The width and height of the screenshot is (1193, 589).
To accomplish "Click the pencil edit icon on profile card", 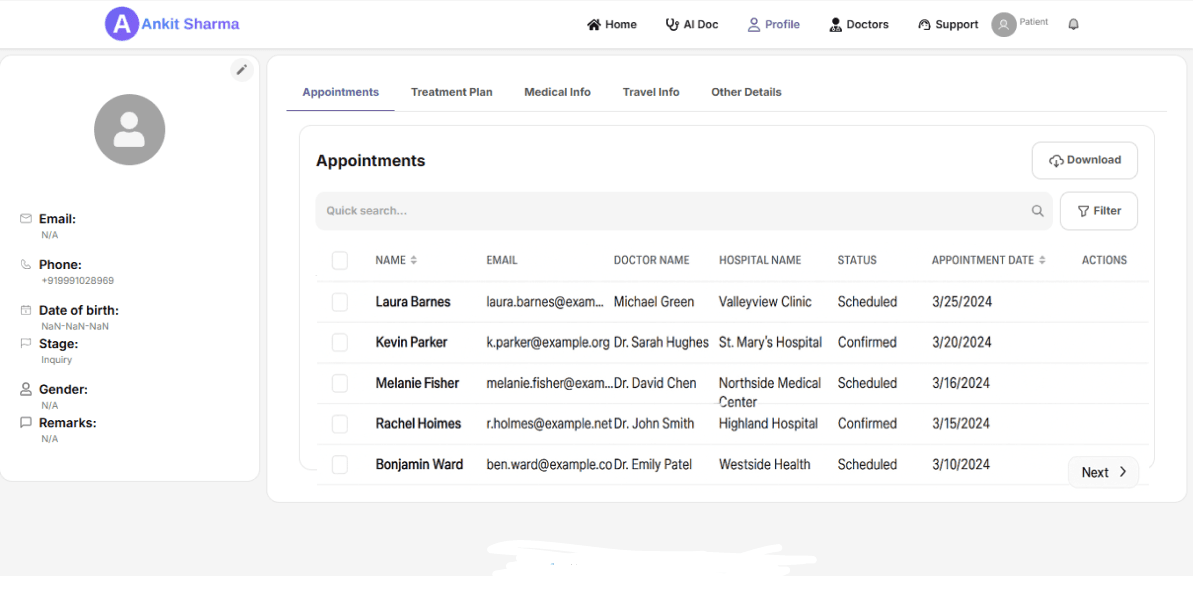I will coord(241,70).
